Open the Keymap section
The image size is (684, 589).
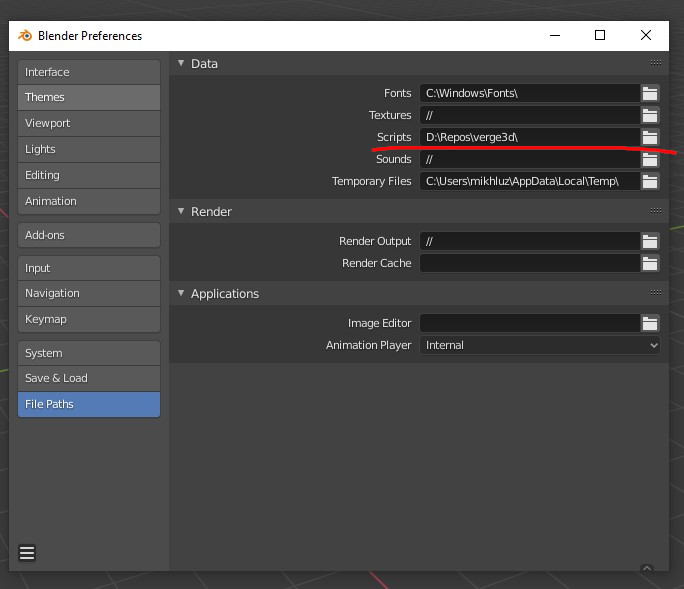coord(89,319)
